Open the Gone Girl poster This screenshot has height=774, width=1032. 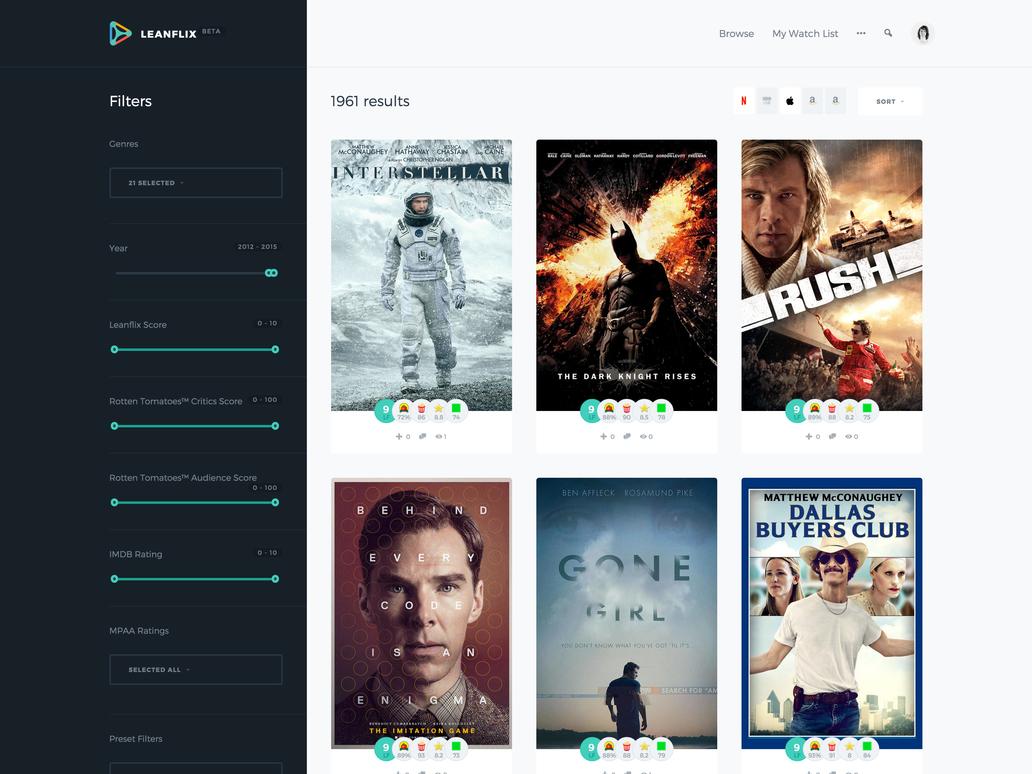click(627, 613)
